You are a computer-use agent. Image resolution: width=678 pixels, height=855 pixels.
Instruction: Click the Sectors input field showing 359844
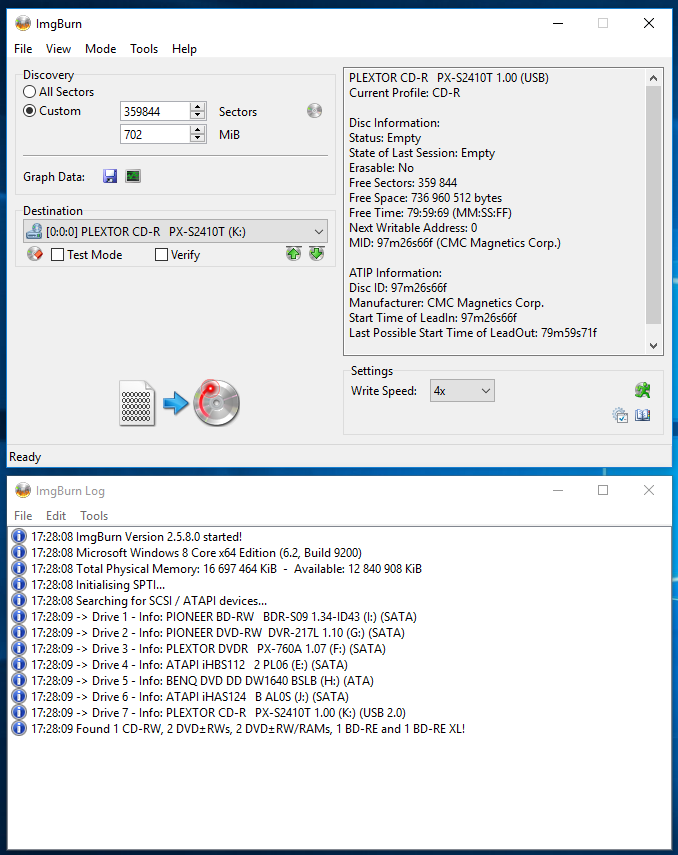155,111
